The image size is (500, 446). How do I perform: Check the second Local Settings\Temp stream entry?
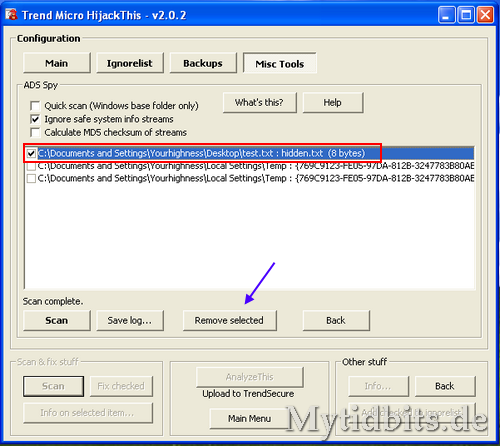31,166
